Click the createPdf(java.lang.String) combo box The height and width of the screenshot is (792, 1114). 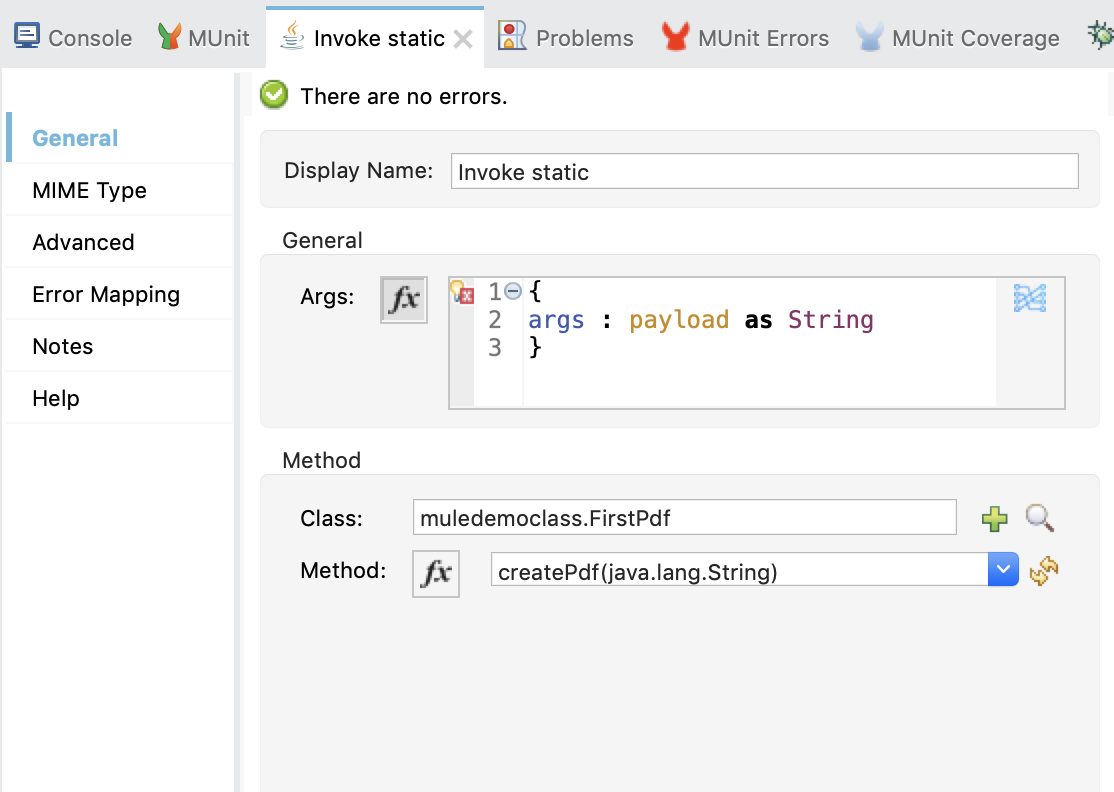point(738,571)
